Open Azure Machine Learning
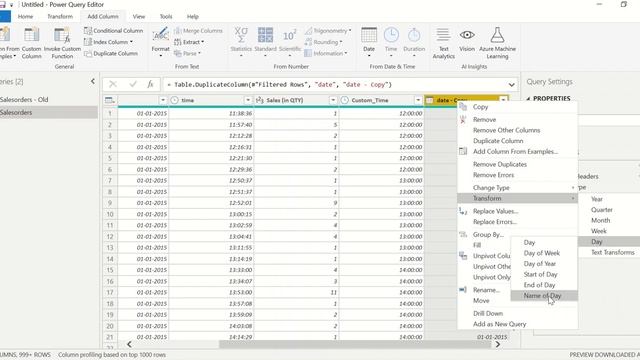This screenshot has height=360, width=640. tap(497, 43)
